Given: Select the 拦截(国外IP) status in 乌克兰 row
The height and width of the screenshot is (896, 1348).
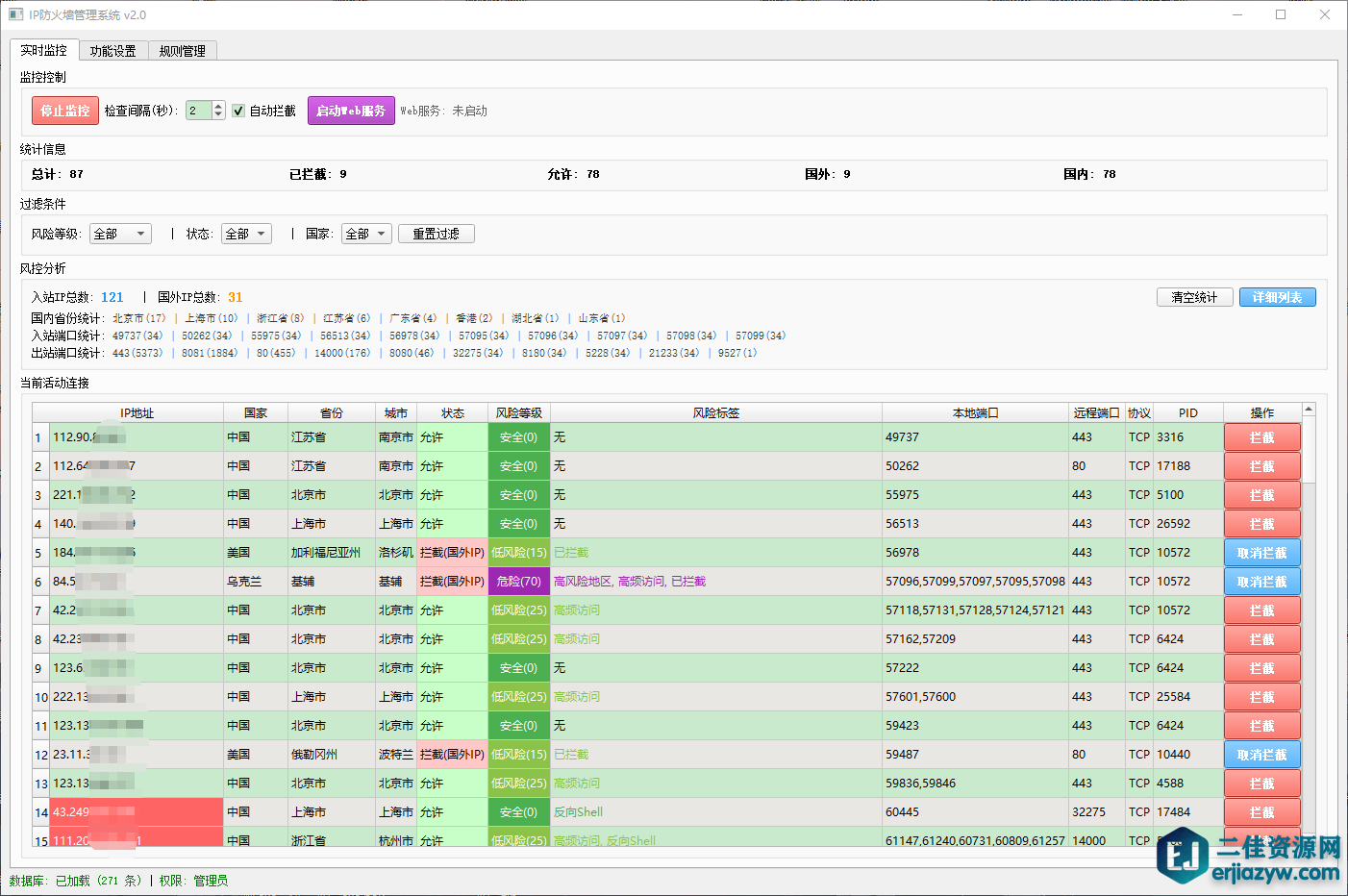Looking at the screenshot, I should (x=452, y=582).
